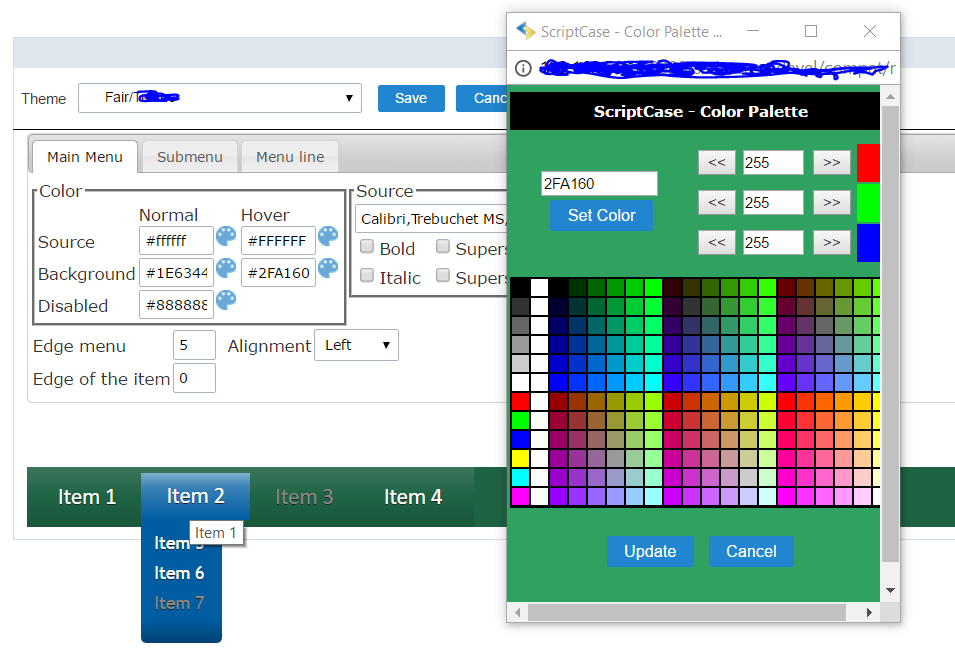Viewport: 955px width, 663px height.
Task: Click Background Normal color field #1E6344
Action: pyautogui.click(x=176, y=273)
